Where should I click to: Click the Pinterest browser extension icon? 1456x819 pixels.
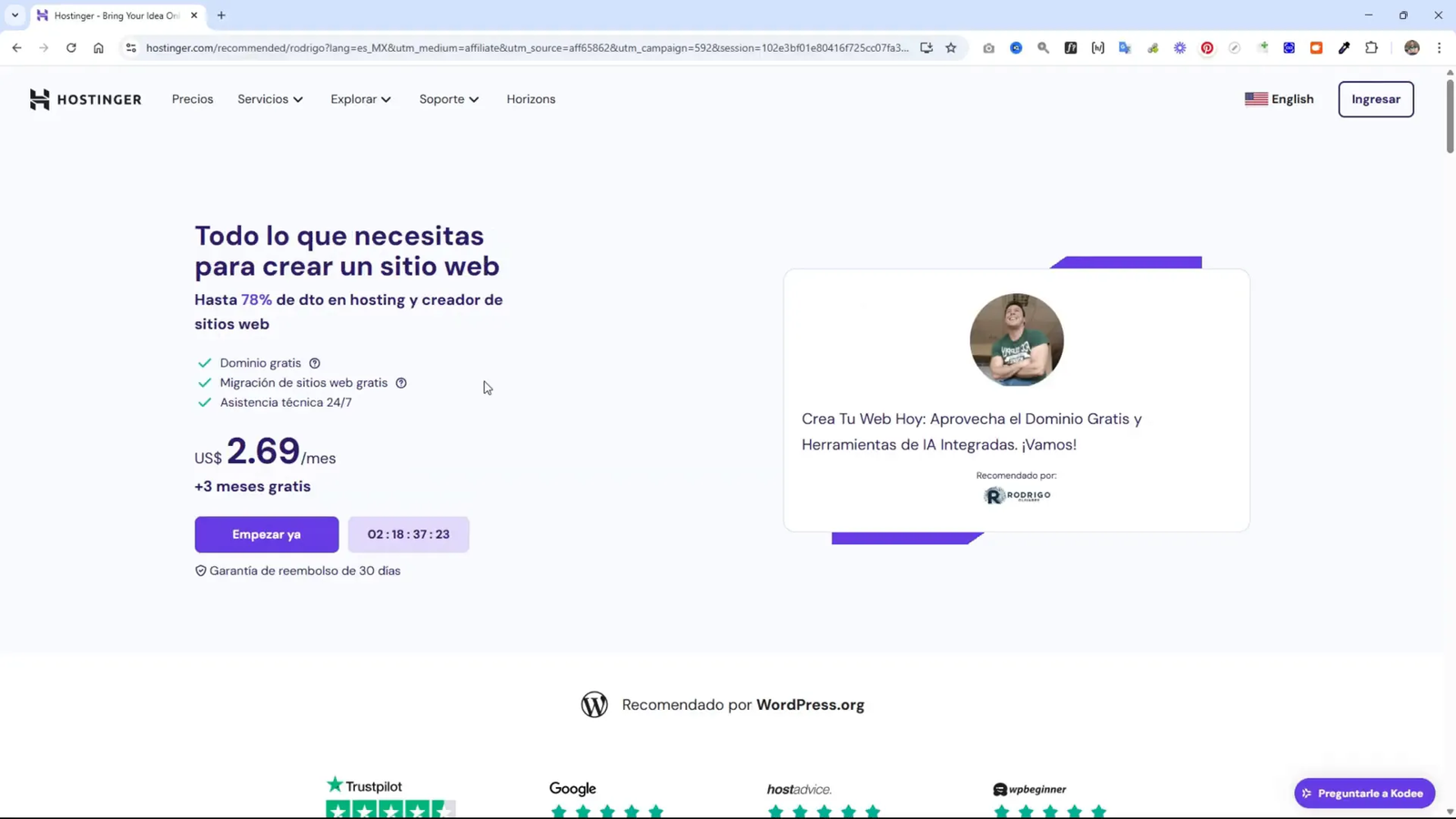pyautogui.click(x=1208, y=47)
